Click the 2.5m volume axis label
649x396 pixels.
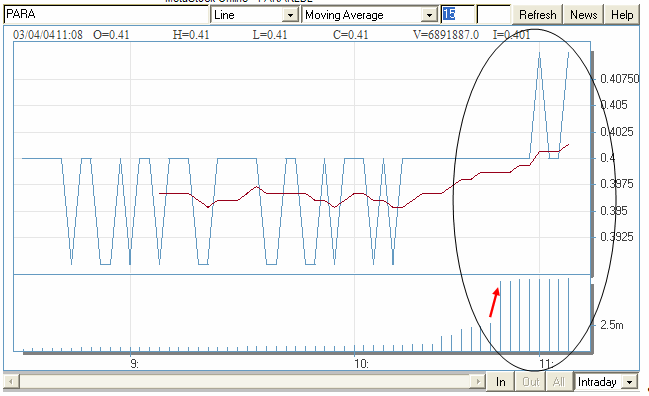pyautogui.click(x=612, y=325)
